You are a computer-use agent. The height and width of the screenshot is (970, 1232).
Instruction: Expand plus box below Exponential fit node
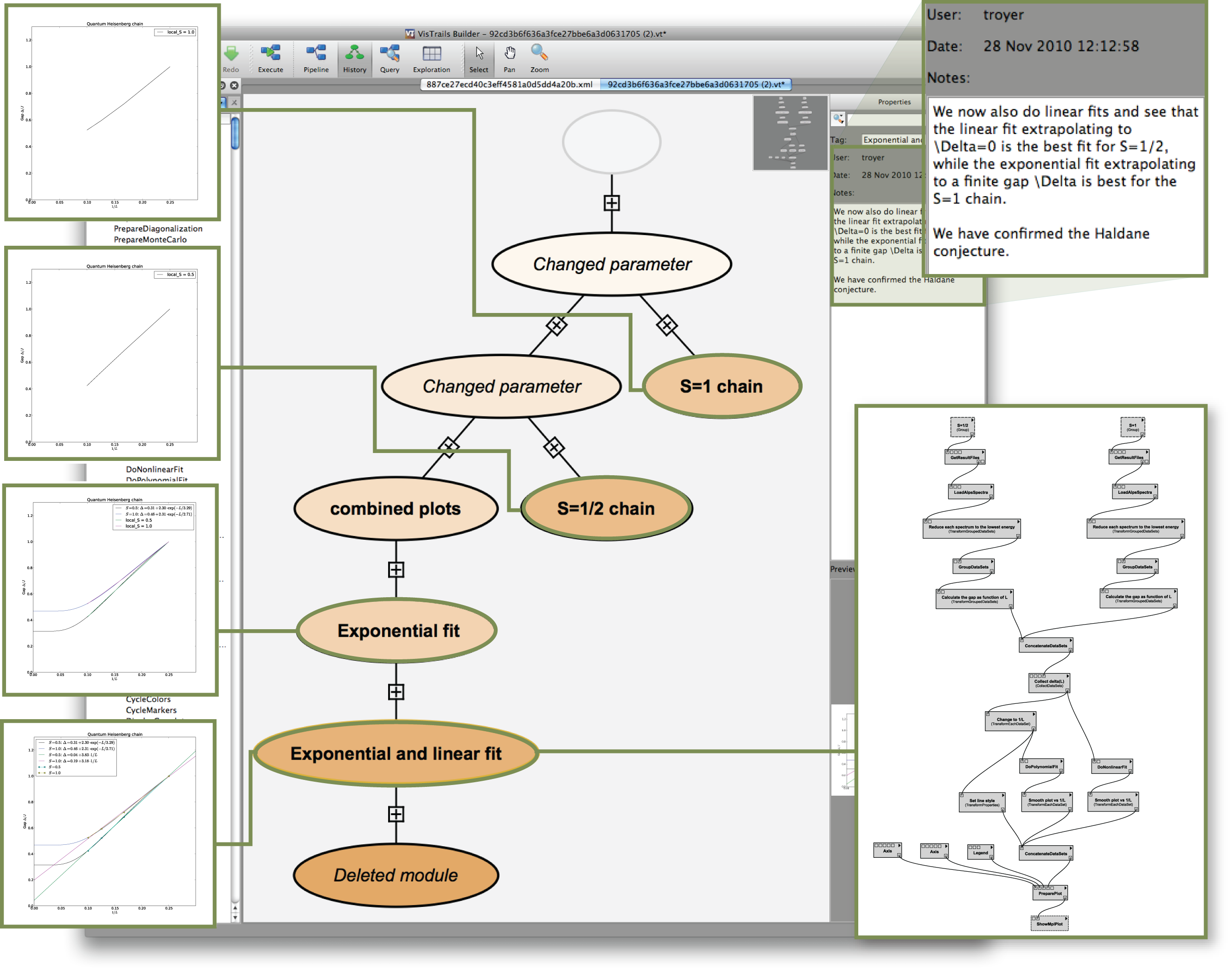pos(396,692)
